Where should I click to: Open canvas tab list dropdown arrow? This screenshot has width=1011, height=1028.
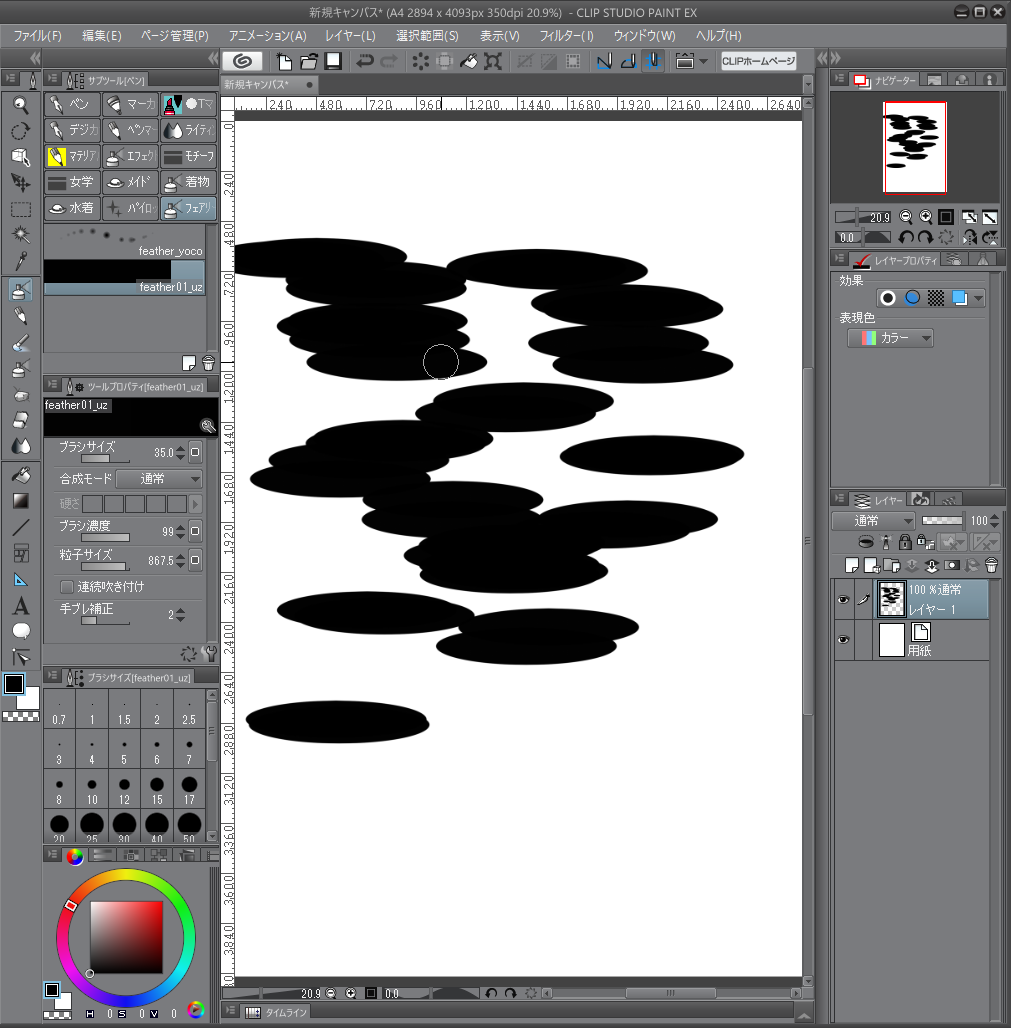click(808, 84)
